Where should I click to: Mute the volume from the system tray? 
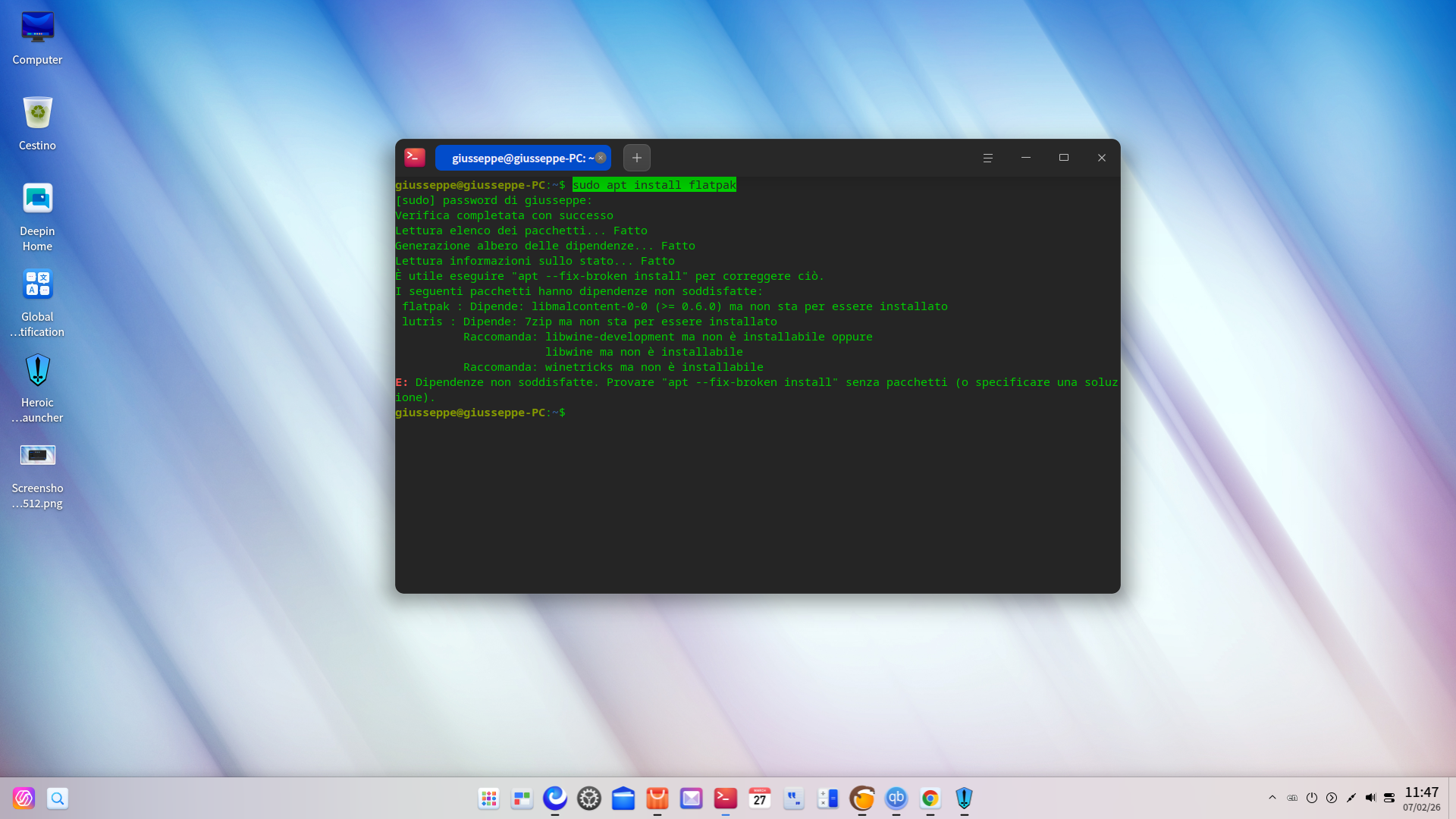click(x=1371, y=798)
